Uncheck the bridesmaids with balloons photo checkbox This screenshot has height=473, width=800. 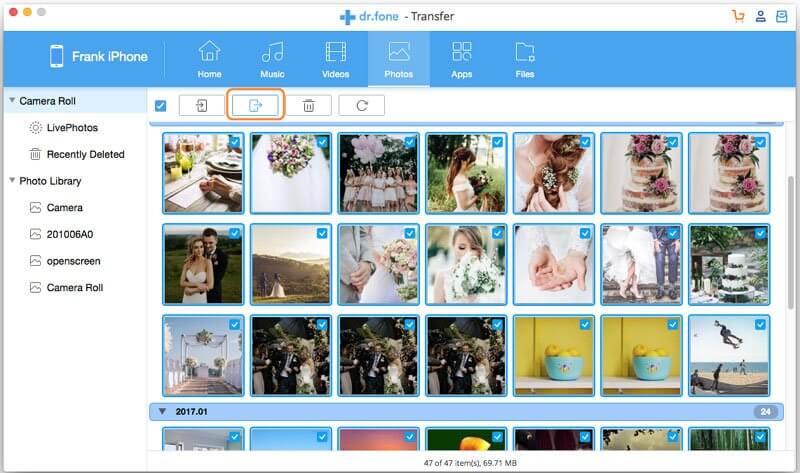click(410, 142)
